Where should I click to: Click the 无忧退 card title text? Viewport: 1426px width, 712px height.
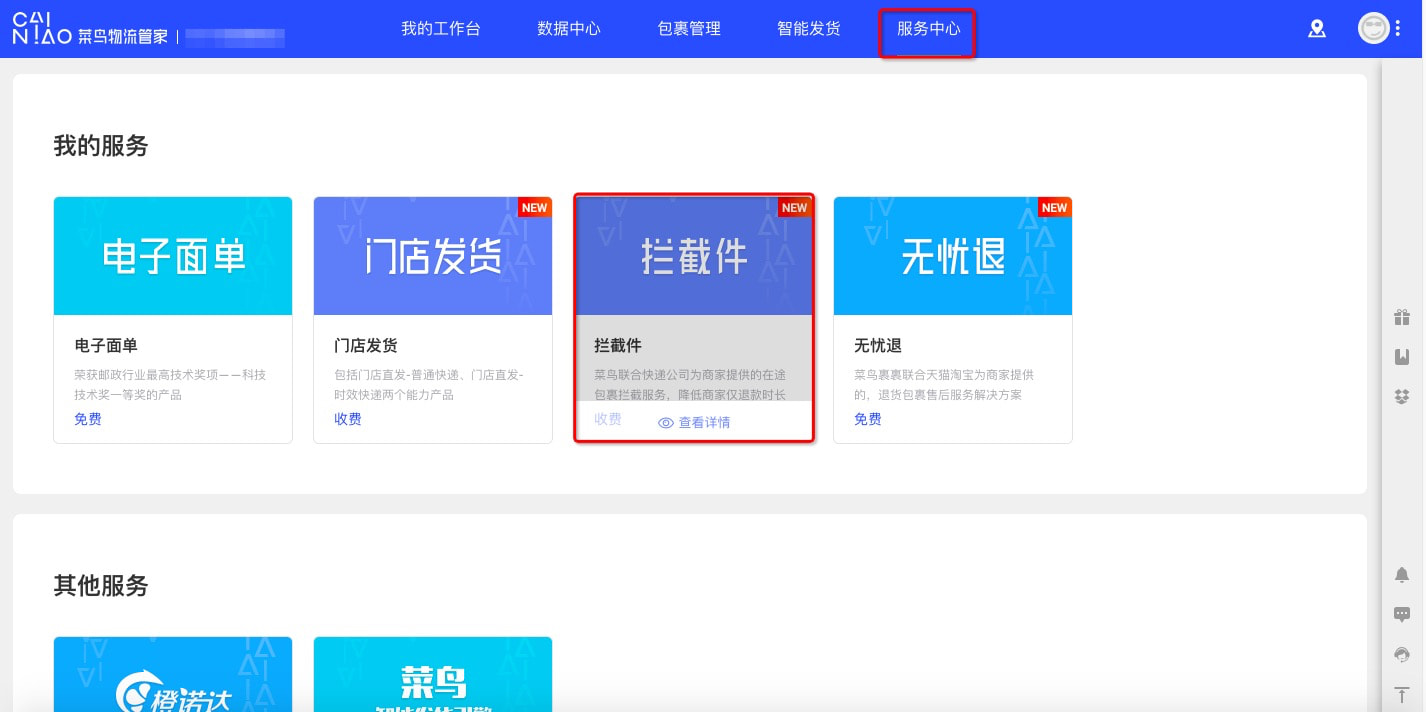pos(878,346)
